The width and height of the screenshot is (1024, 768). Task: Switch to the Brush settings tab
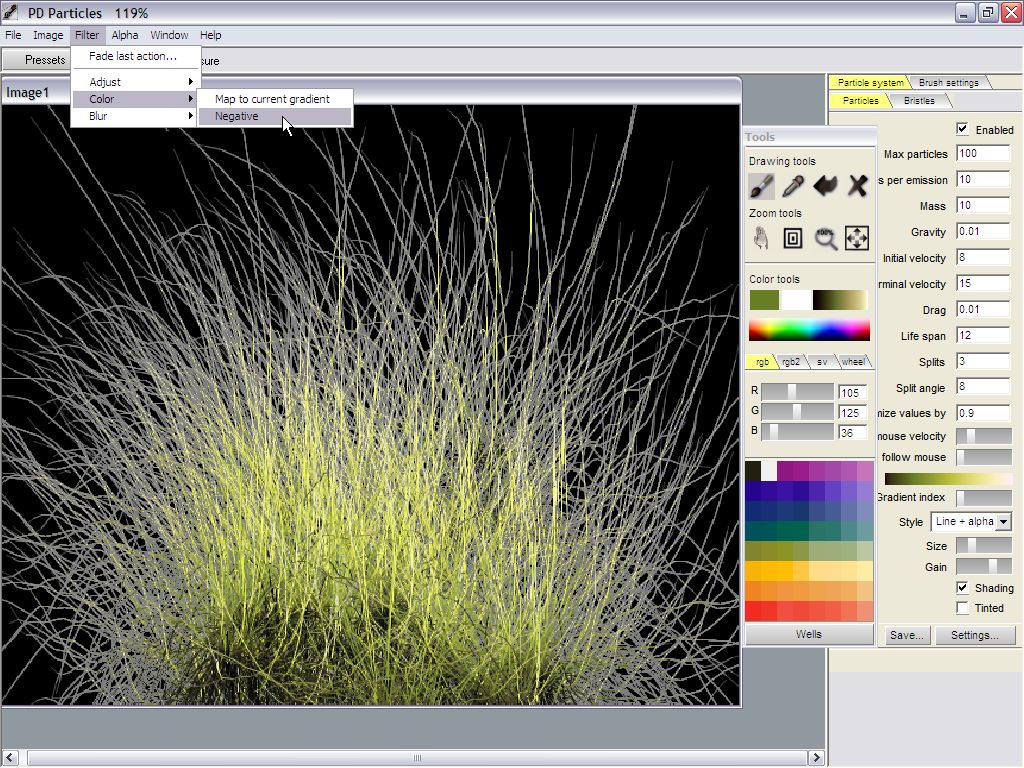click(x=948, y=82)
